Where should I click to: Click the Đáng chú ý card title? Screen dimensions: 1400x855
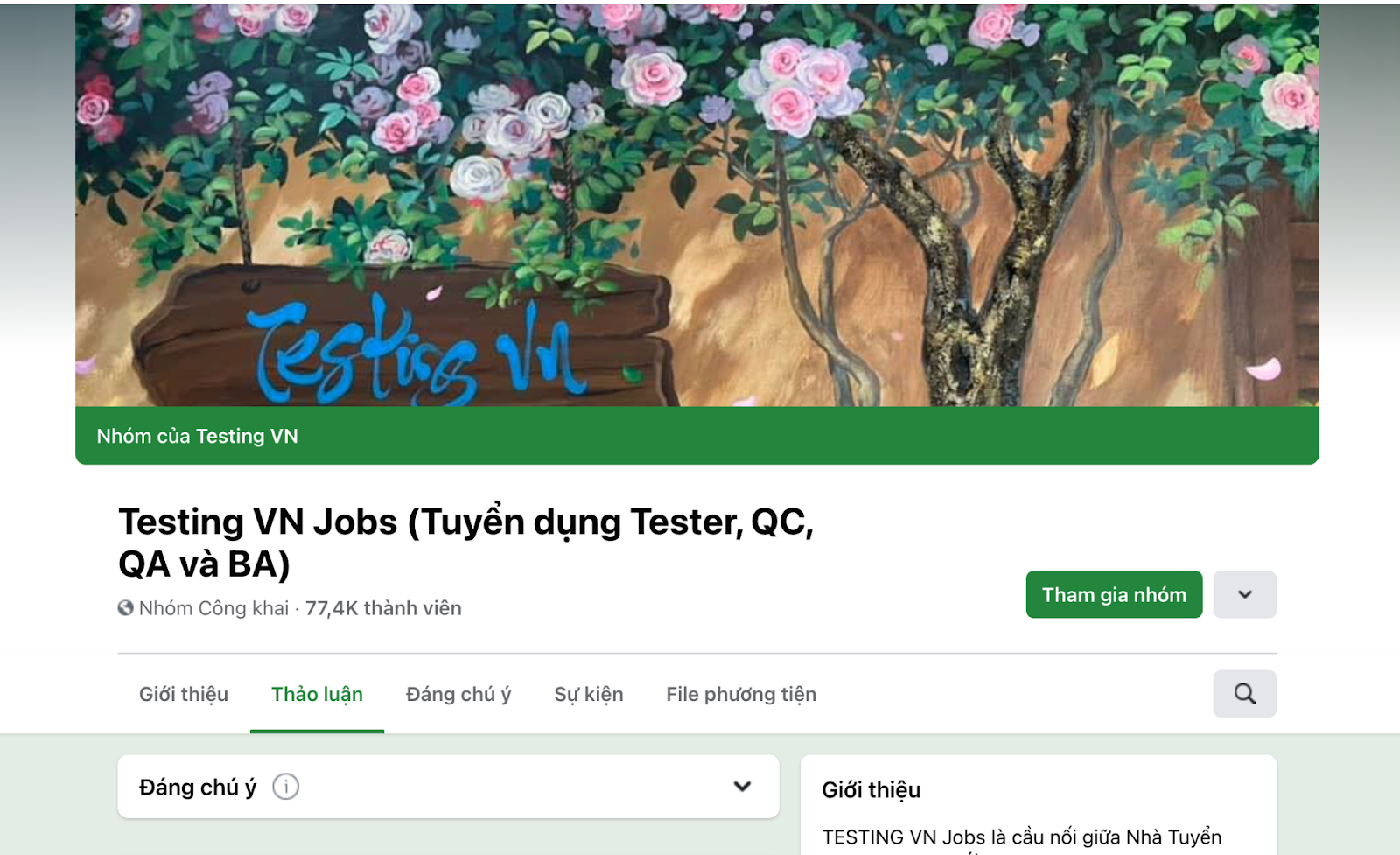(x=198, y=788)
